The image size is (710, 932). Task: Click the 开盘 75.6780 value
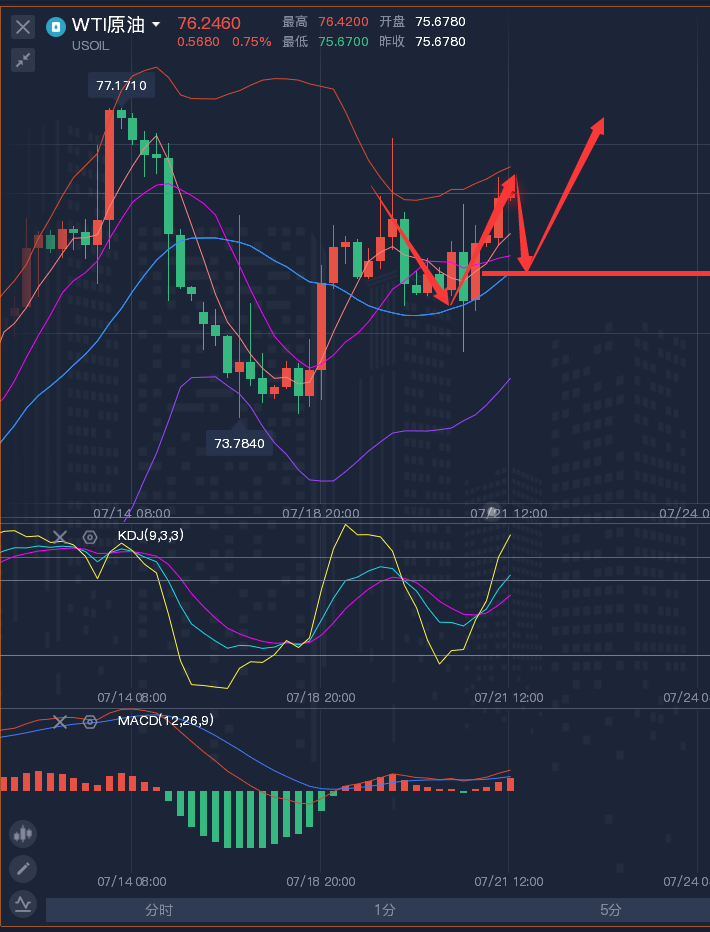click(440, 22)
